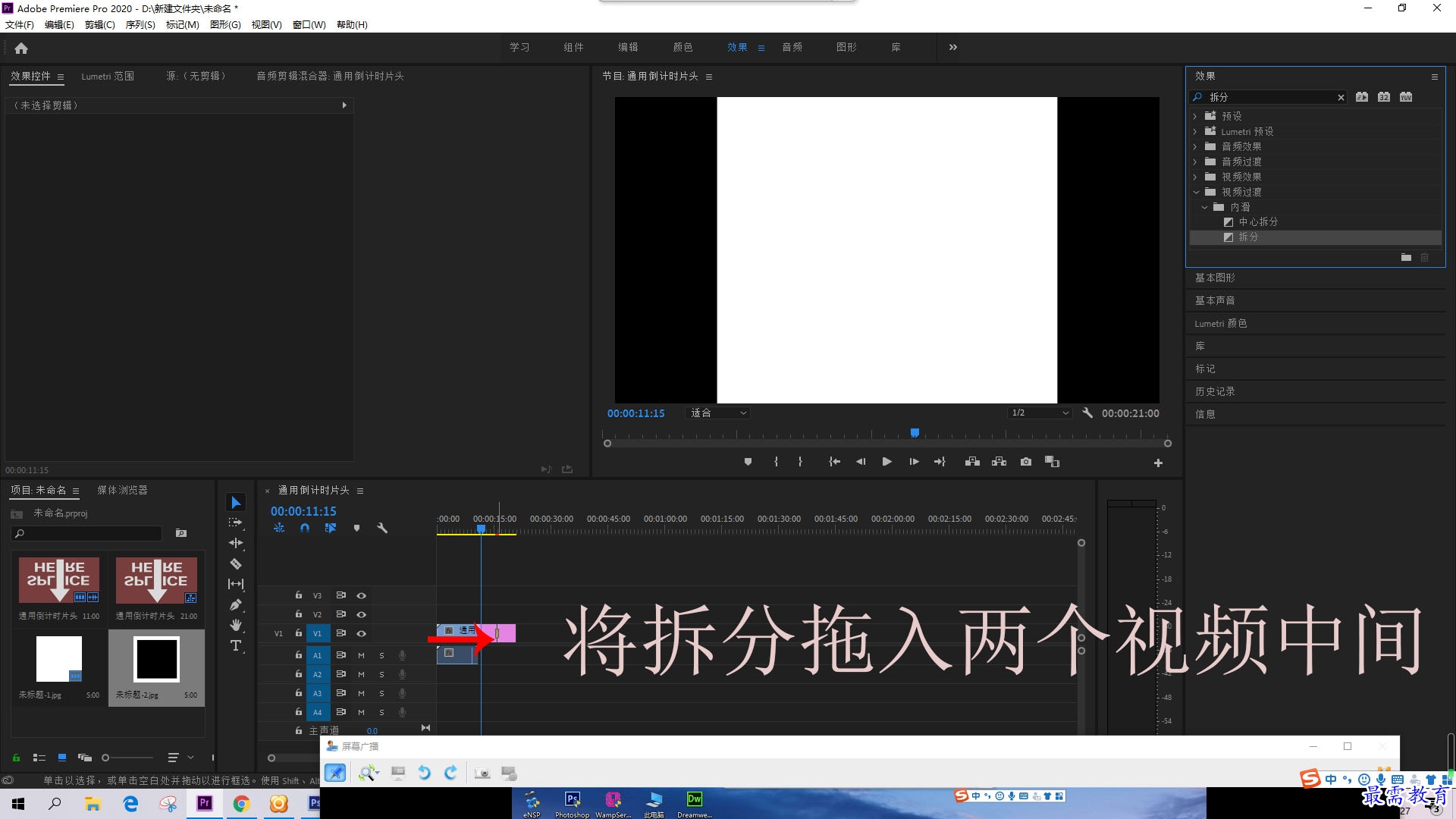Toggle V3 track output eye

pyautogui.click(x=362, y=595)
